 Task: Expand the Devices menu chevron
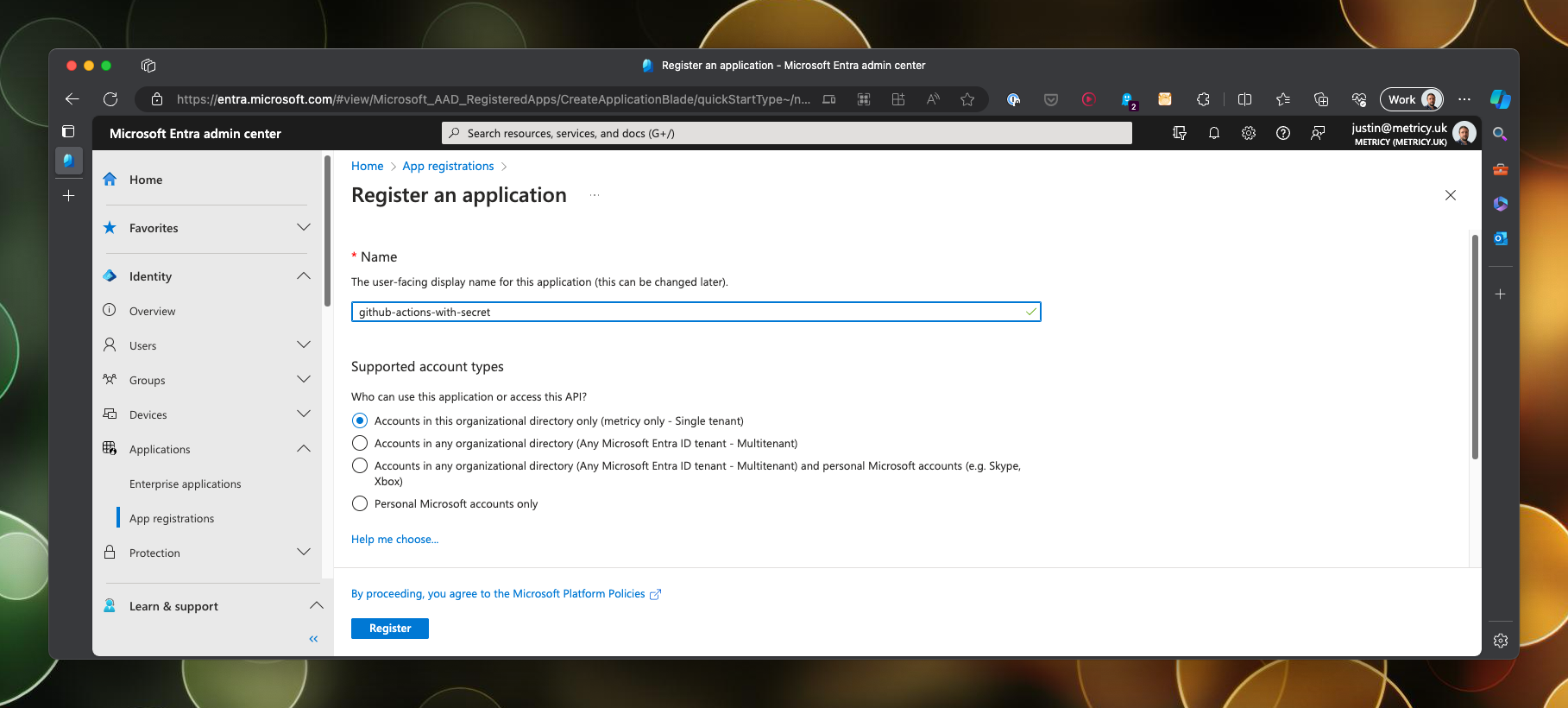(304, 414)
